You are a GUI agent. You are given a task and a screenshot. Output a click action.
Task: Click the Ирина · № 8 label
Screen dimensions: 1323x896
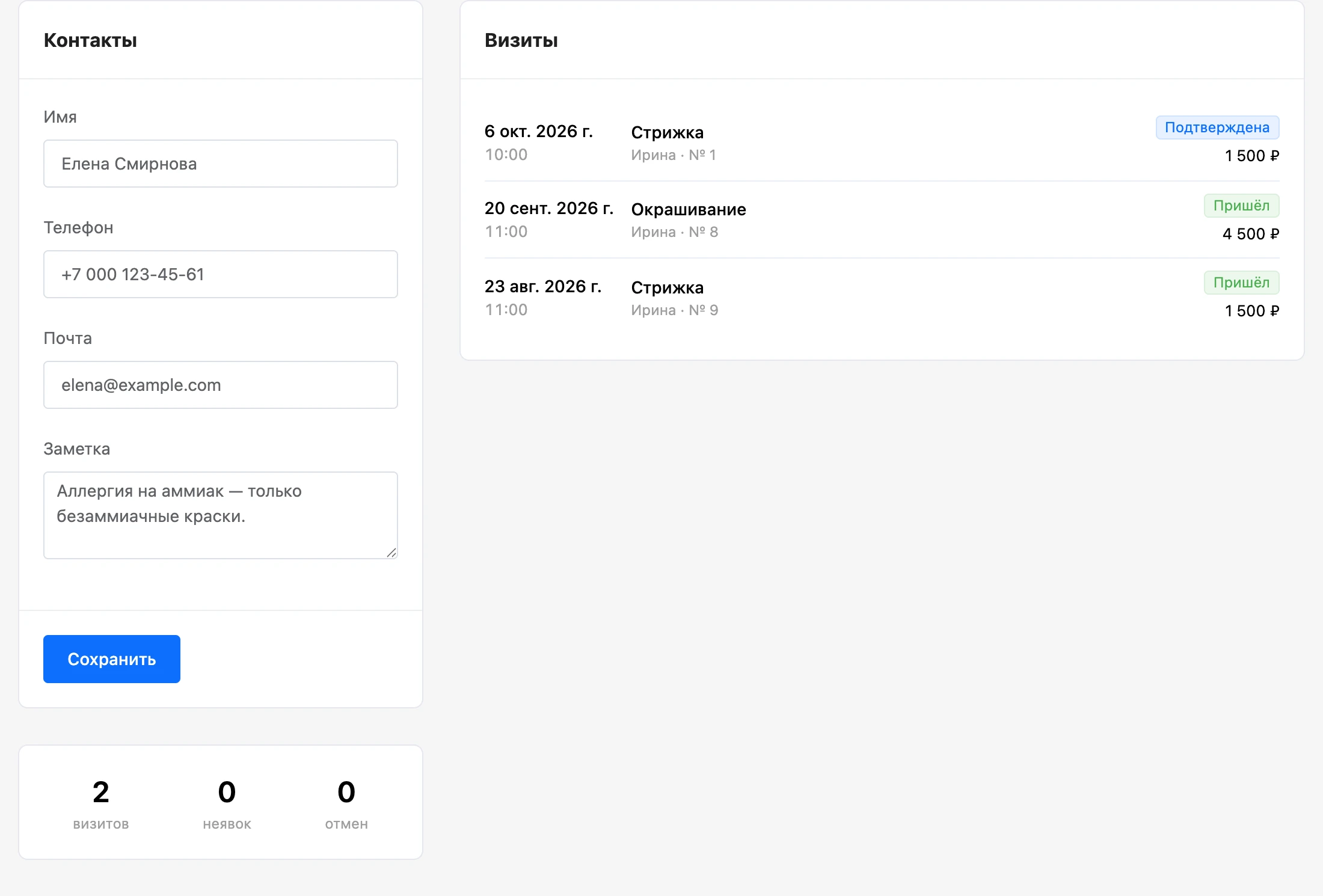click(675, 232)
